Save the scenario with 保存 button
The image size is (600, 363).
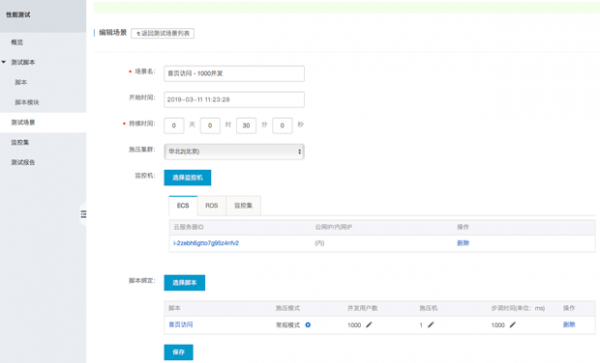tap(179, 352)
